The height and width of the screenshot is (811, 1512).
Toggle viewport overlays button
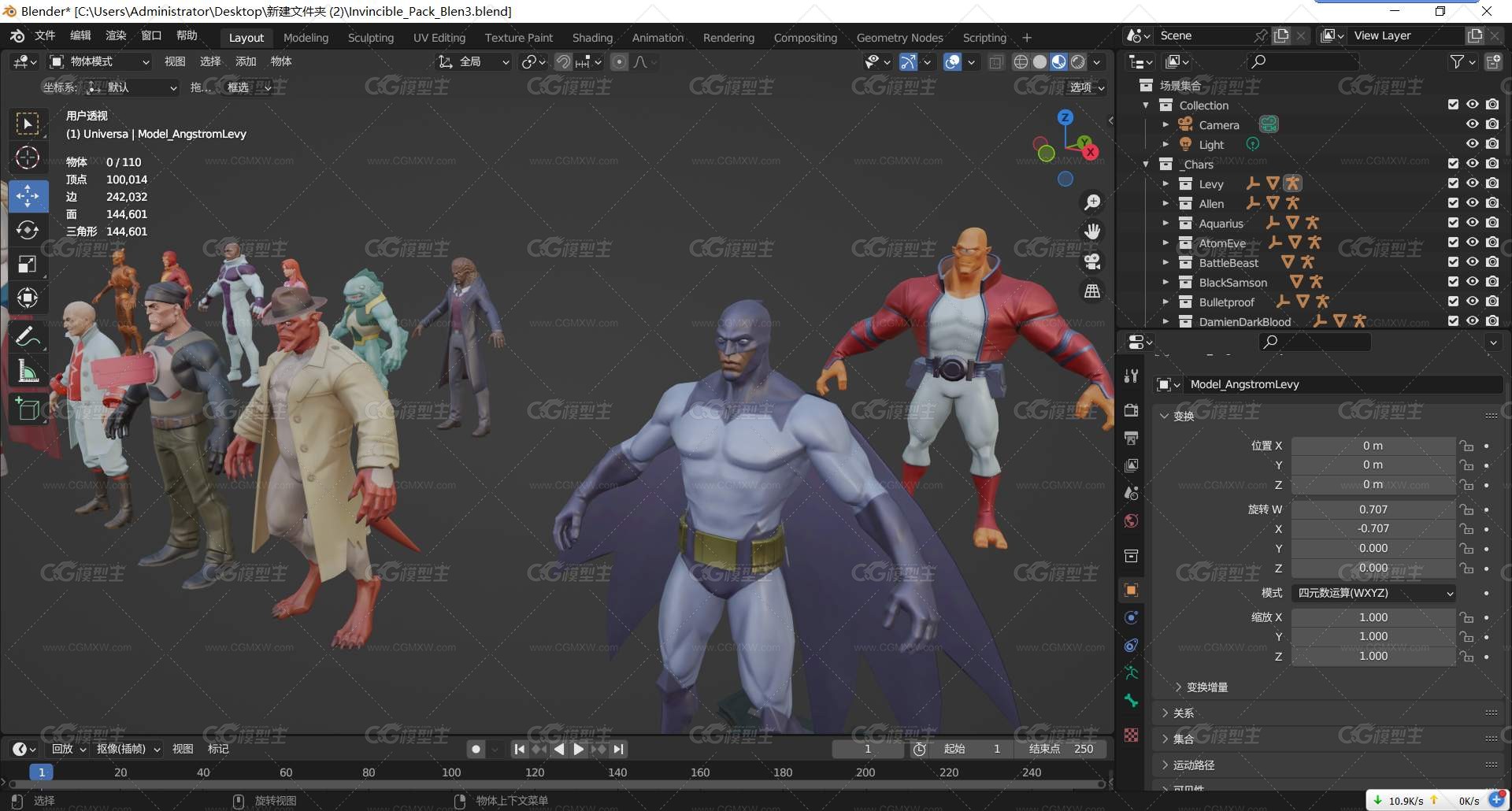(952, 61)
